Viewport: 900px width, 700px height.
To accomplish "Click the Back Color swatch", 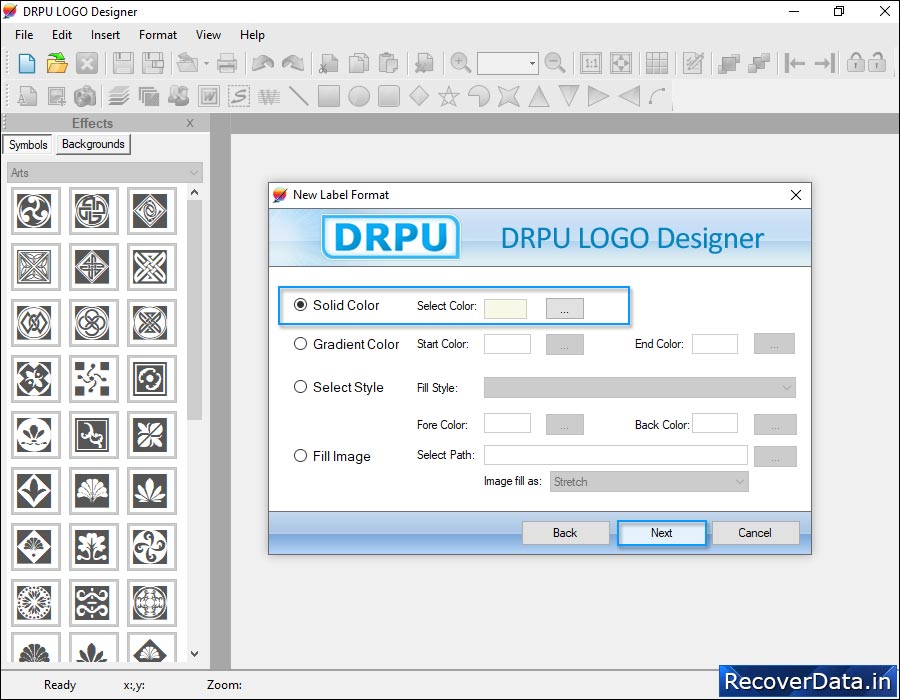I will (x=715, y=423).
